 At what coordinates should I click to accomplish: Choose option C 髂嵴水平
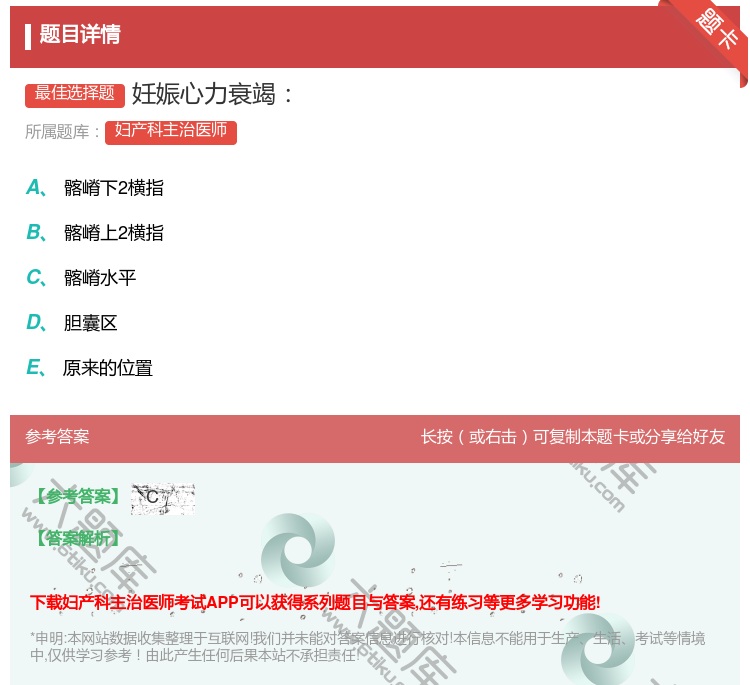click(81, 277)
